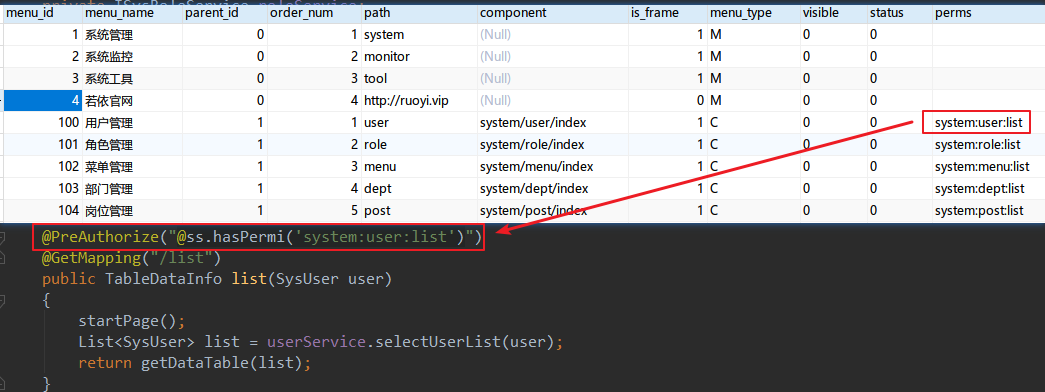Image resolution: width=1045 pixels, height=392 pixels.
Task: Click the path cell 'menu'
Action: point(419,167)
